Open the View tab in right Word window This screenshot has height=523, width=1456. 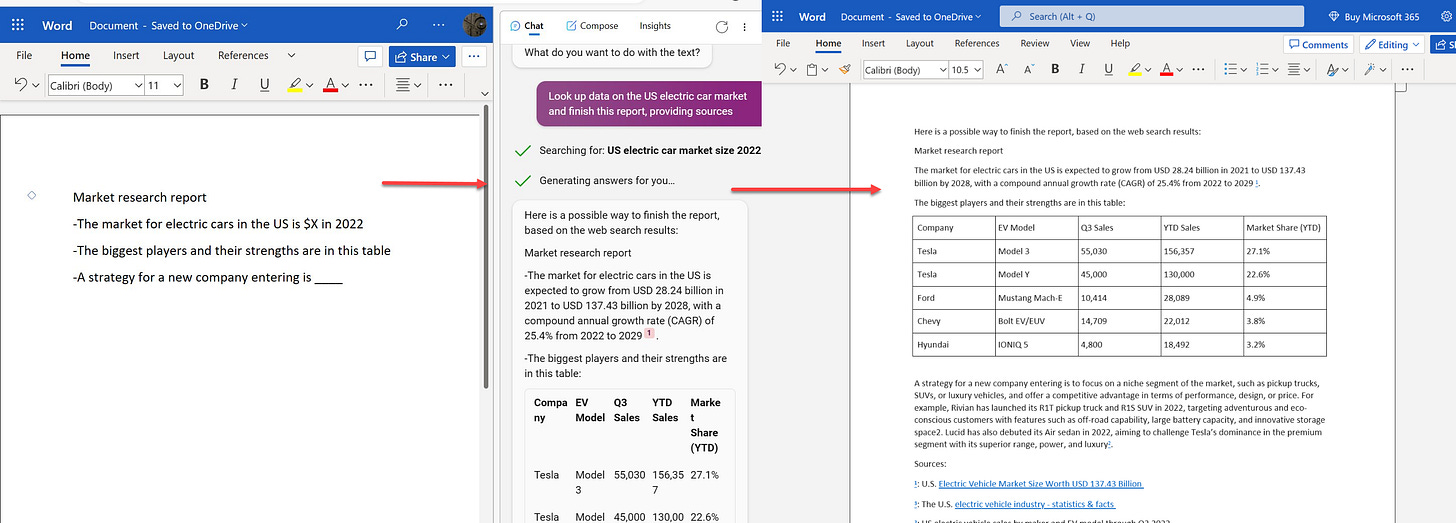(1080, 44)
